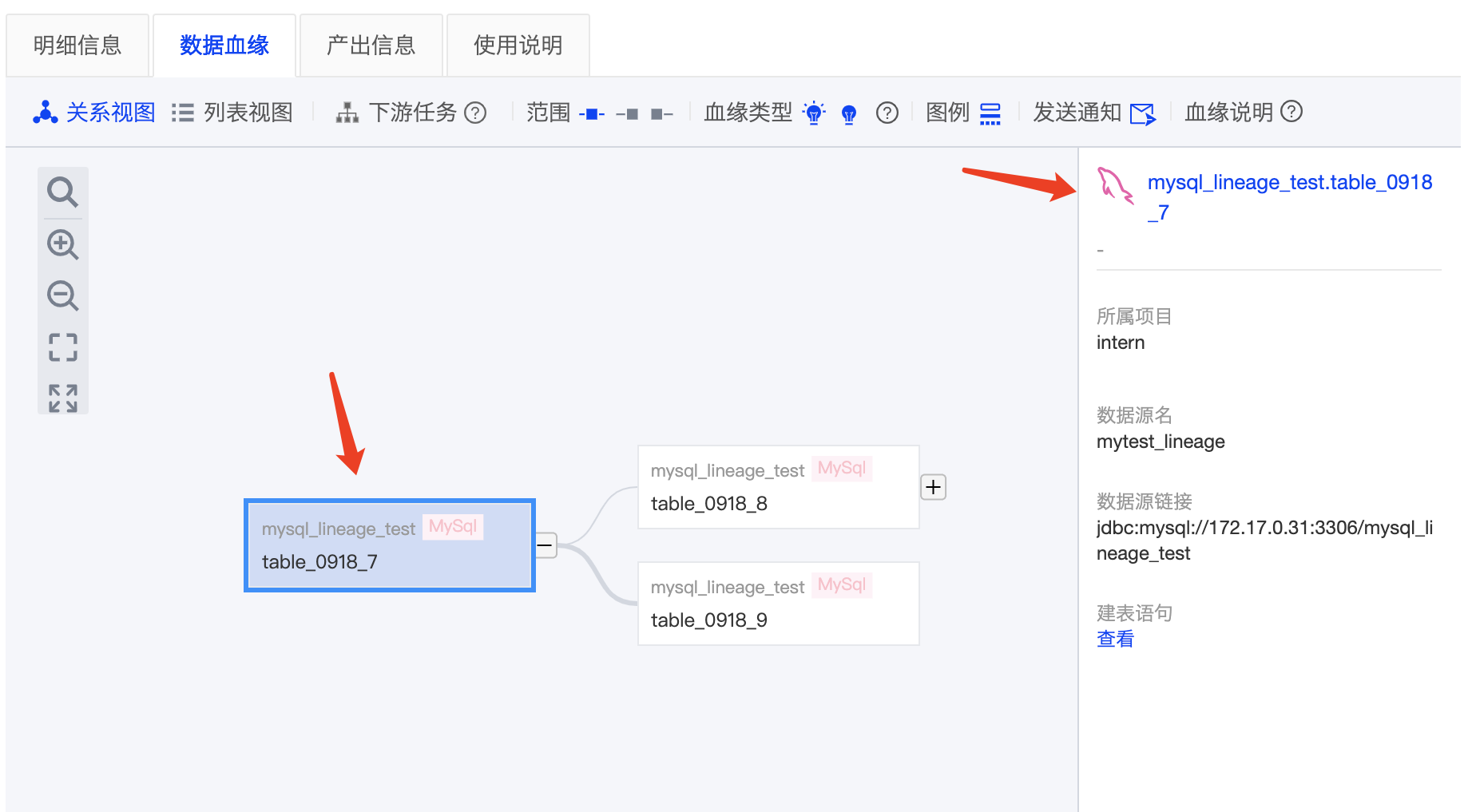The width and height of the screenshot is (1472, 812).
Task: Select the upstream-only 范围 icon
Action: (627, 113)
